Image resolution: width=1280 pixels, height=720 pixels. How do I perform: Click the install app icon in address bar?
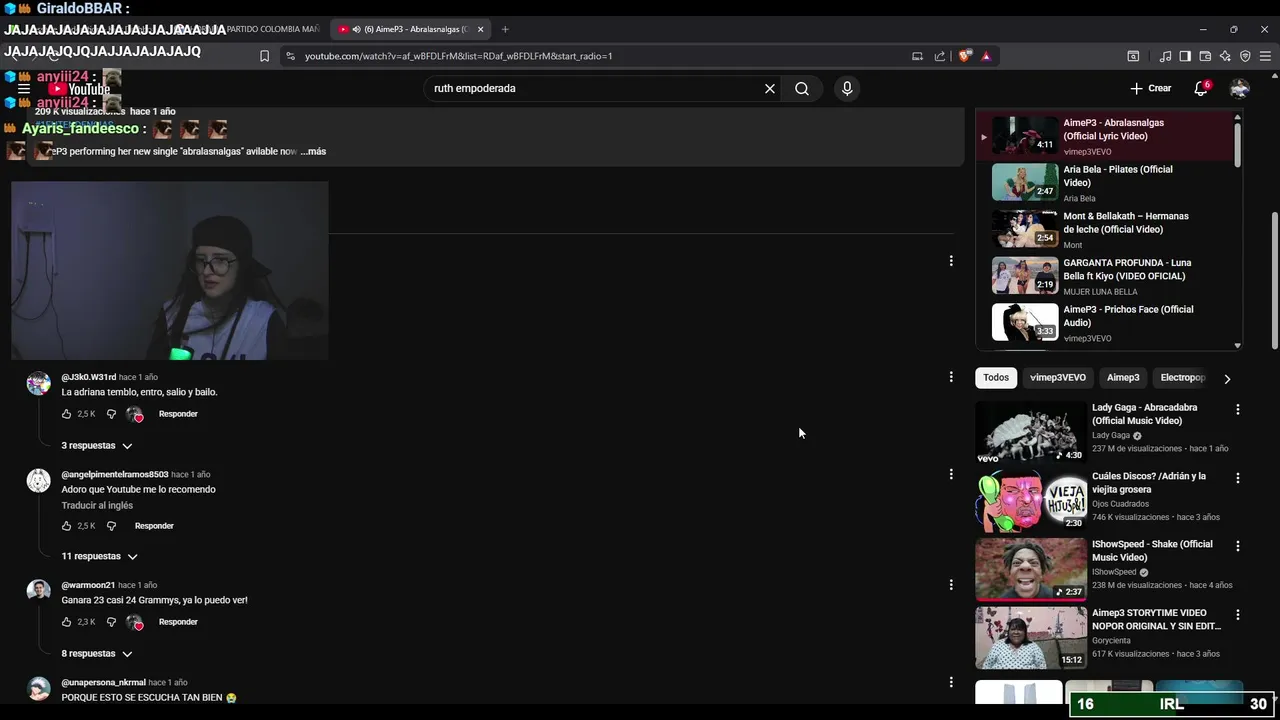click(917, 56)
